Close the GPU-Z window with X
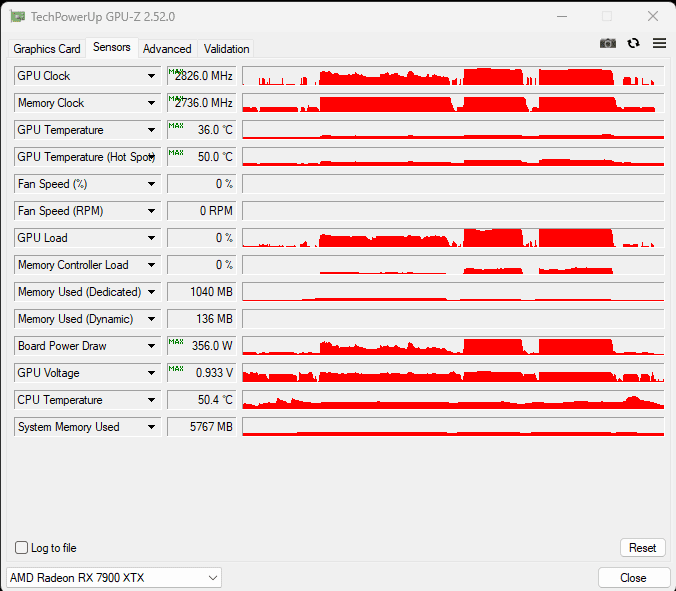The width and height of the screenshot is (676, 591). (653, 17)
